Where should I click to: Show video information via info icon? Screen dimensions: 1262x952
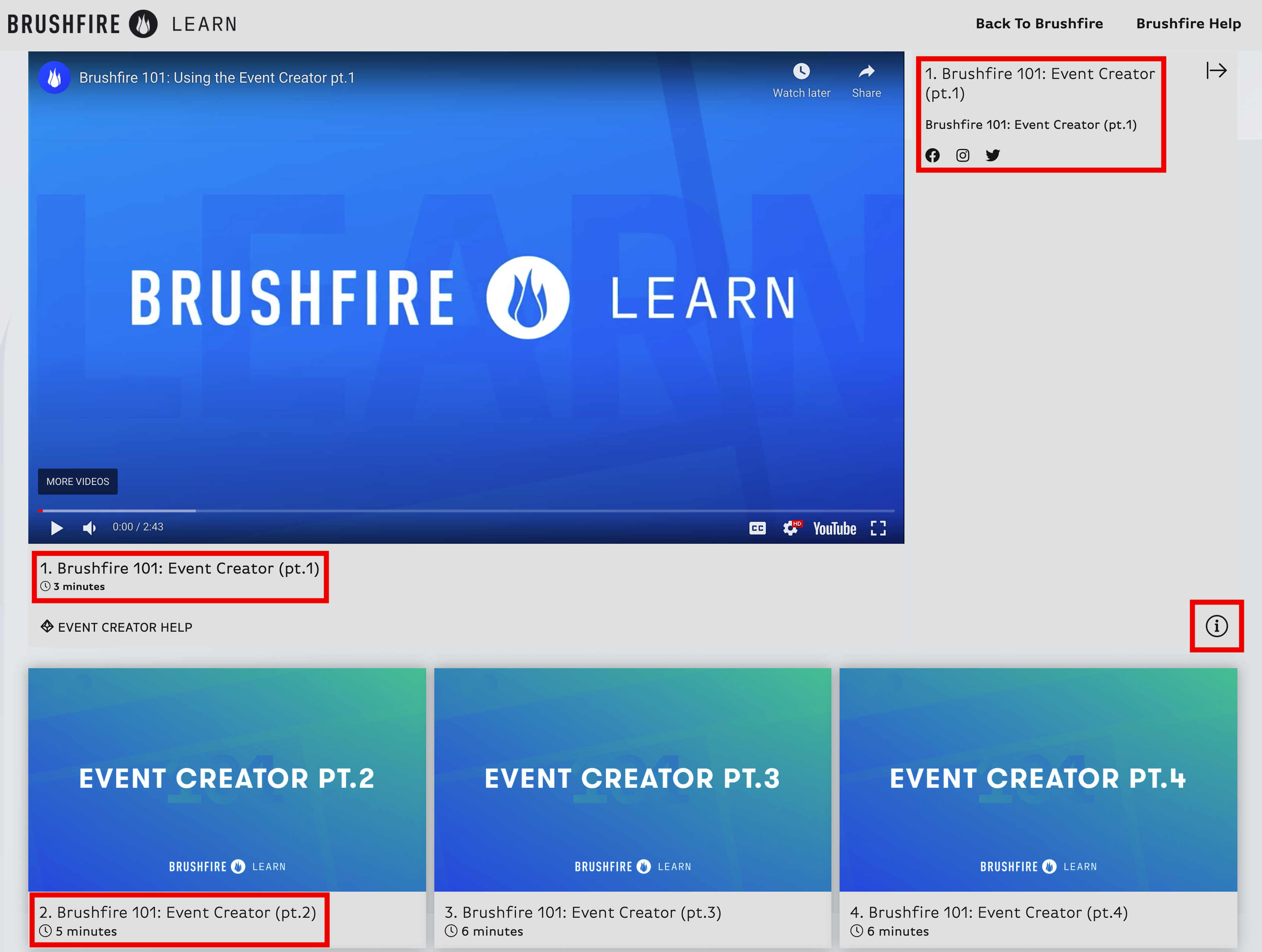1216,626
